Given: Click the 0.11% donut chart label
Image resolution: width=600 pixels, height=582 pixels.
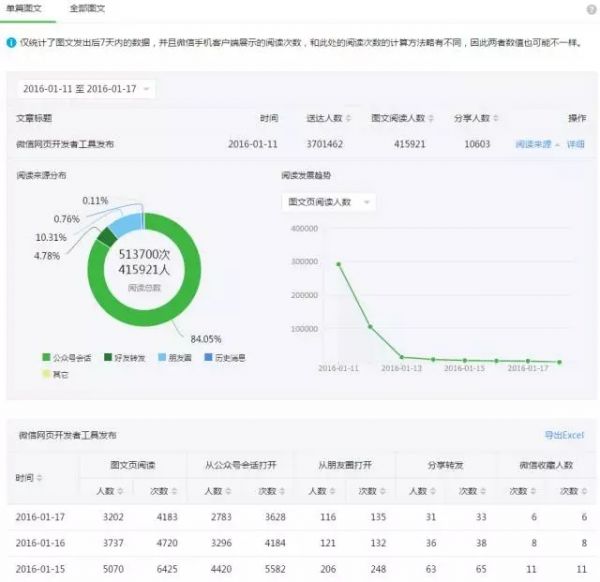Looking at the screenshot, I should [95, 201].
